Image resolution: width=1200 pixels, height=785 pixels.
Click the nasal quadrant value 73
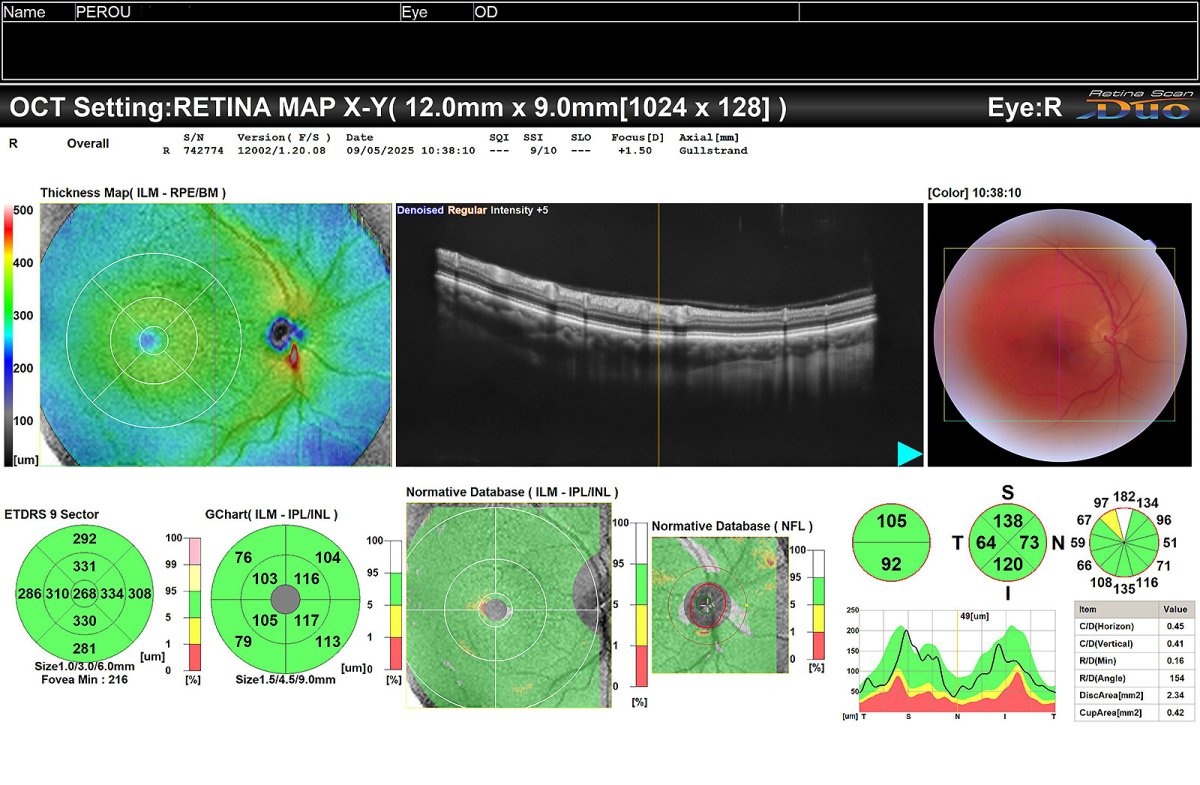[1030, 542]
